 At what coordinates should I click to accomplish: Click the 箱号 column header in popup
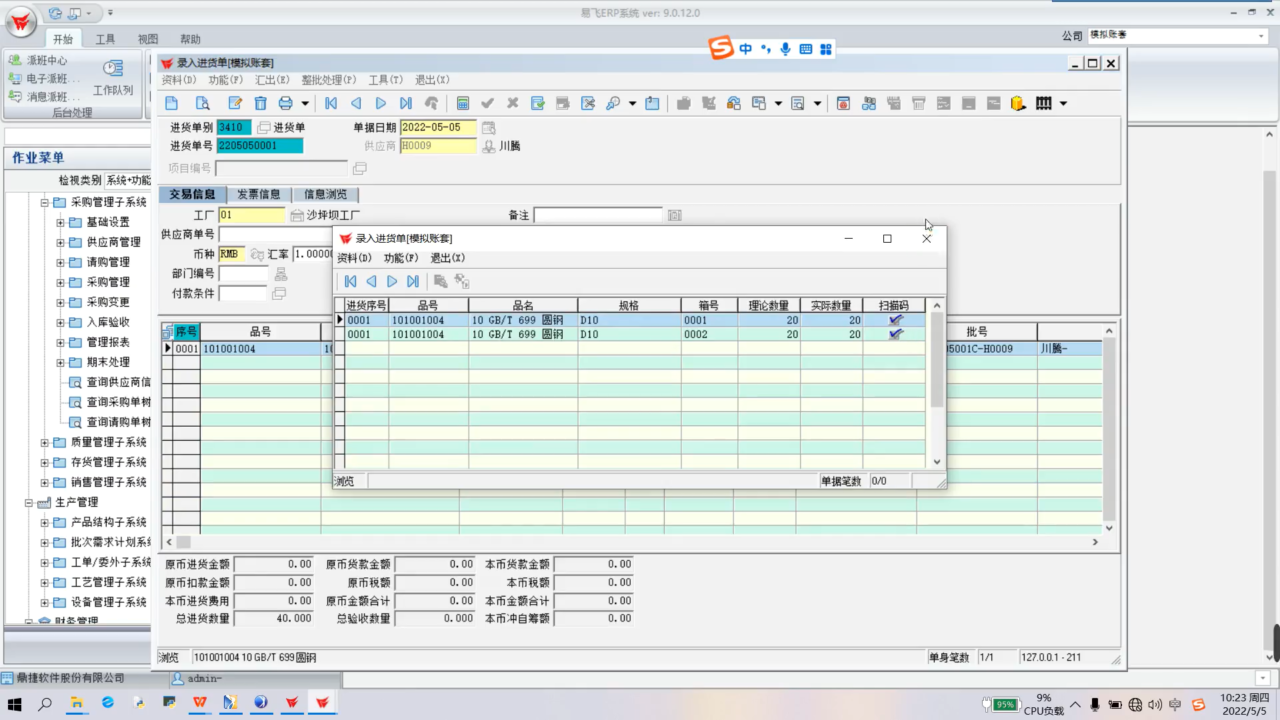pos(709,305)
